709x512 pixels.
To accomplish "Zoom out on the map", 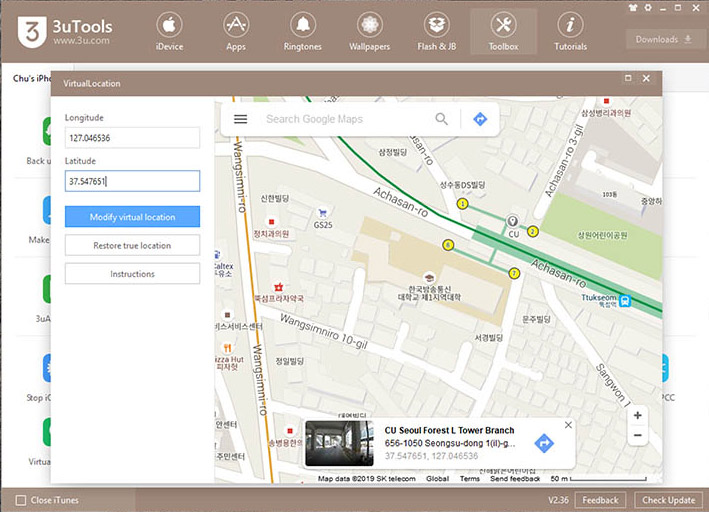I will coord(638,435).
